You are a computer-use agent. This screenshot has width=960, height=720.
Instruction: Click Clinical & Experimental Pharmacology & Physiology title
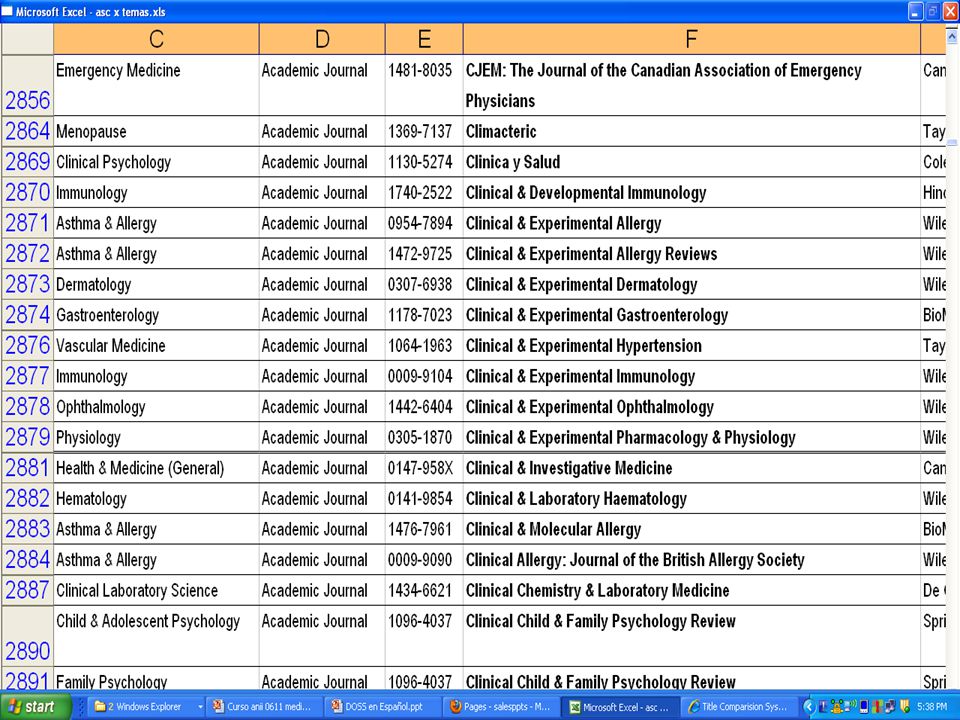click(692, 437)
